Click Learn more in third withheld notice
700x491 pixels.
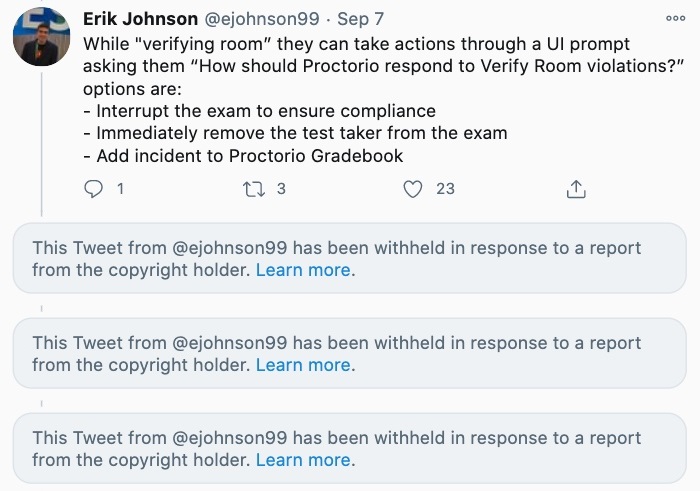(x=303, y=460)
